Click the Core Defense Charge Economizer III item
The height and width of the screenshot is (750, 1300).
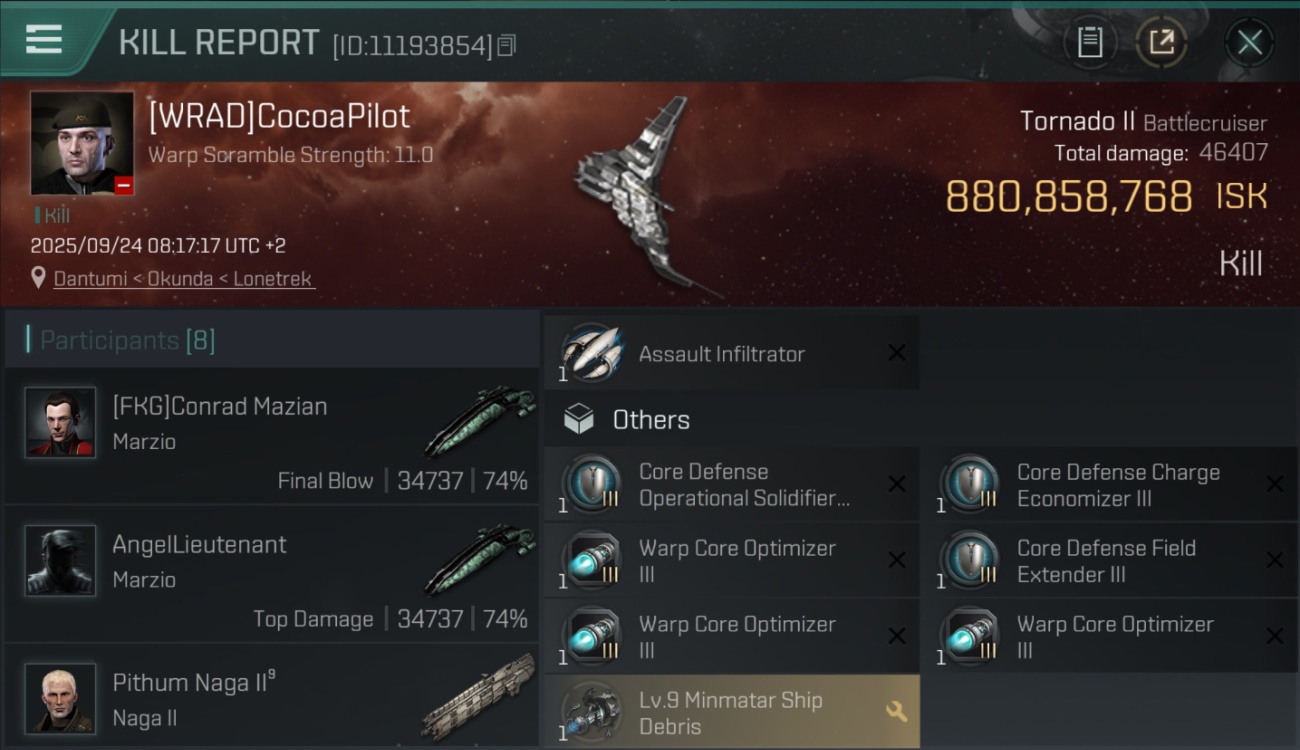click(1108, 485)
